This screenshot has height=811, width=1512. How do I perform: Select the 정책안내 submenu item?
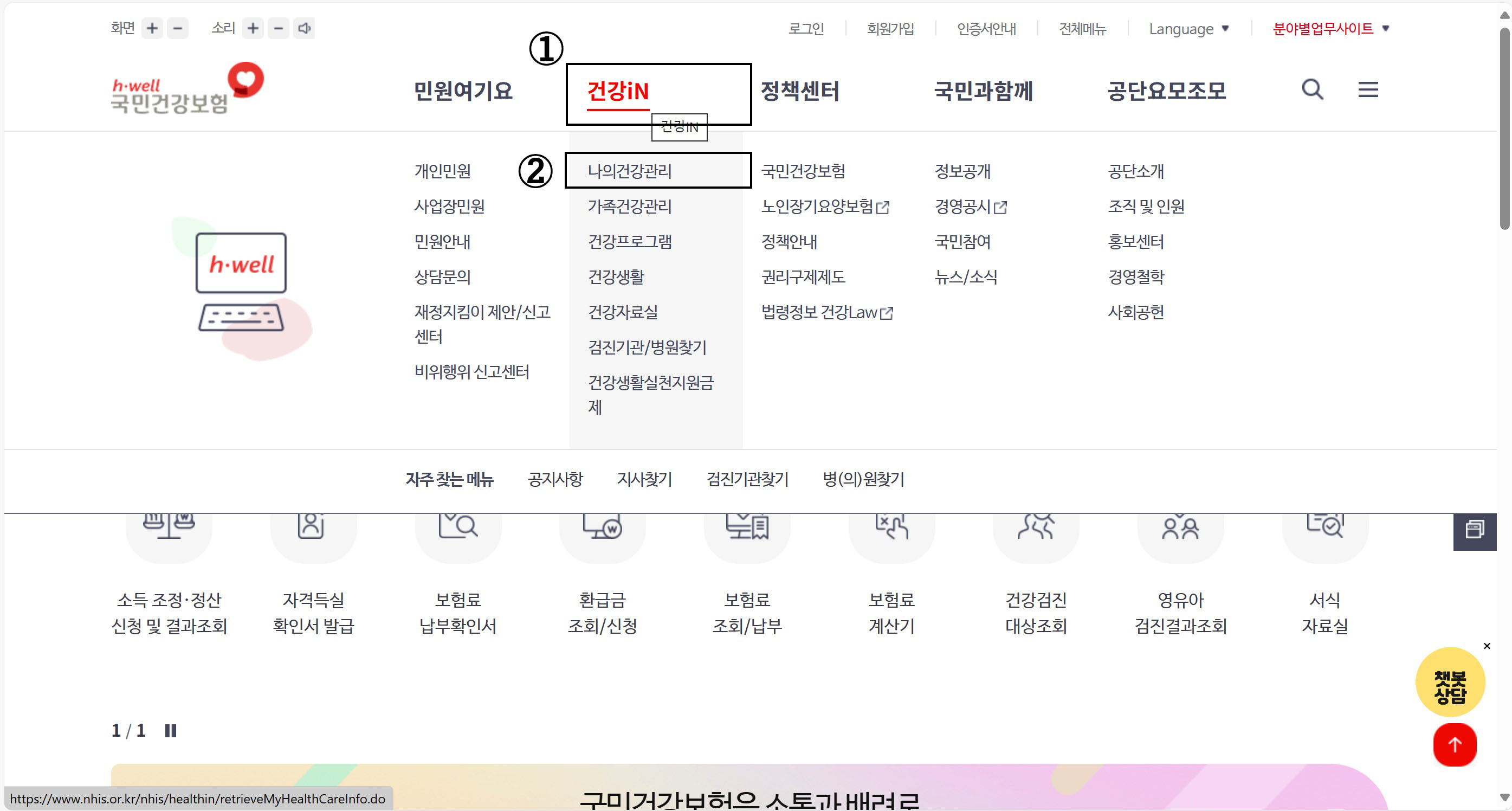click(789, 241)
